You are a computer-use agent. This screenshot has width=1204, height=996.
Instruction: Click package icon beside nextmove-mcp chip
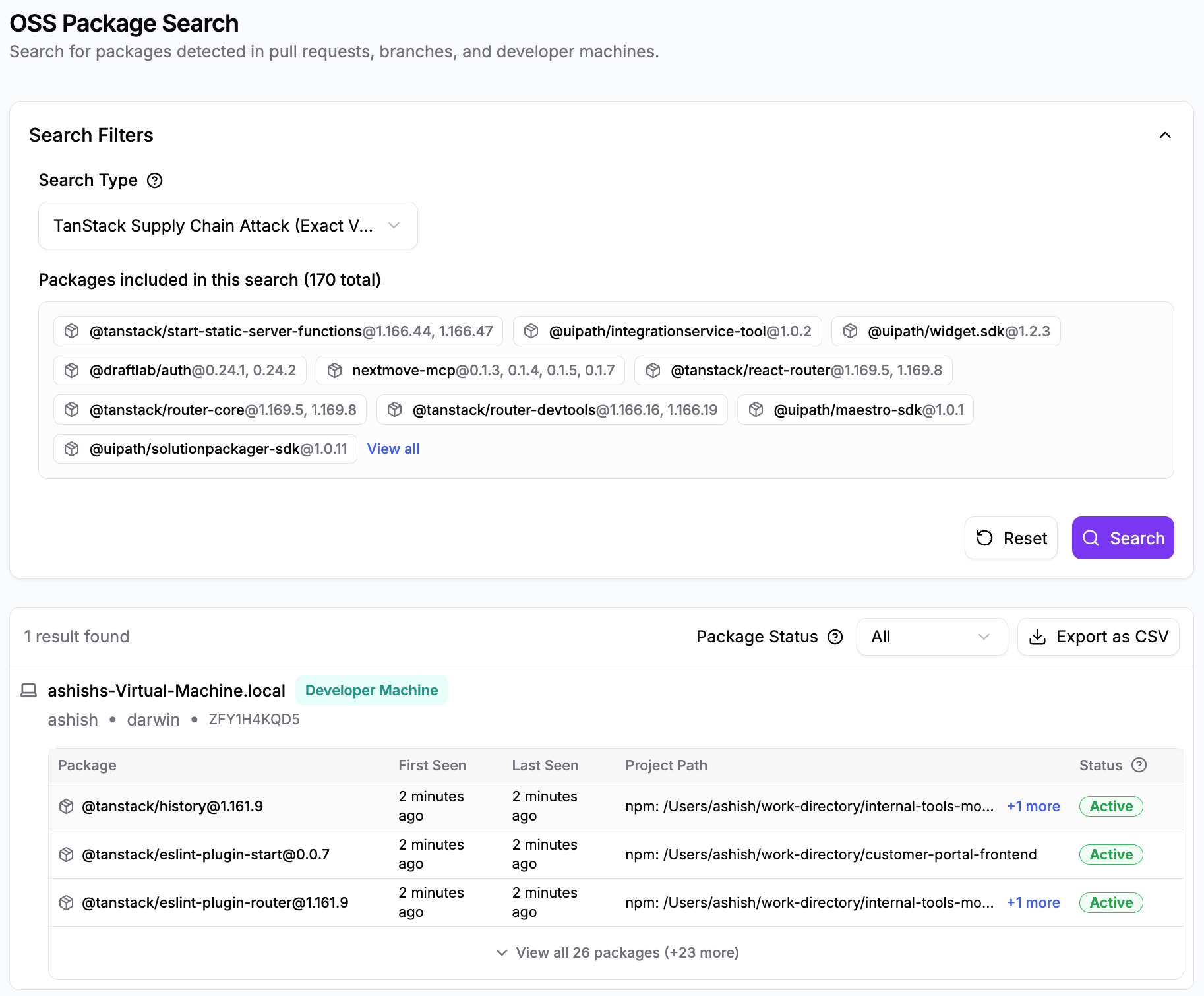click(x=335, y=371)
